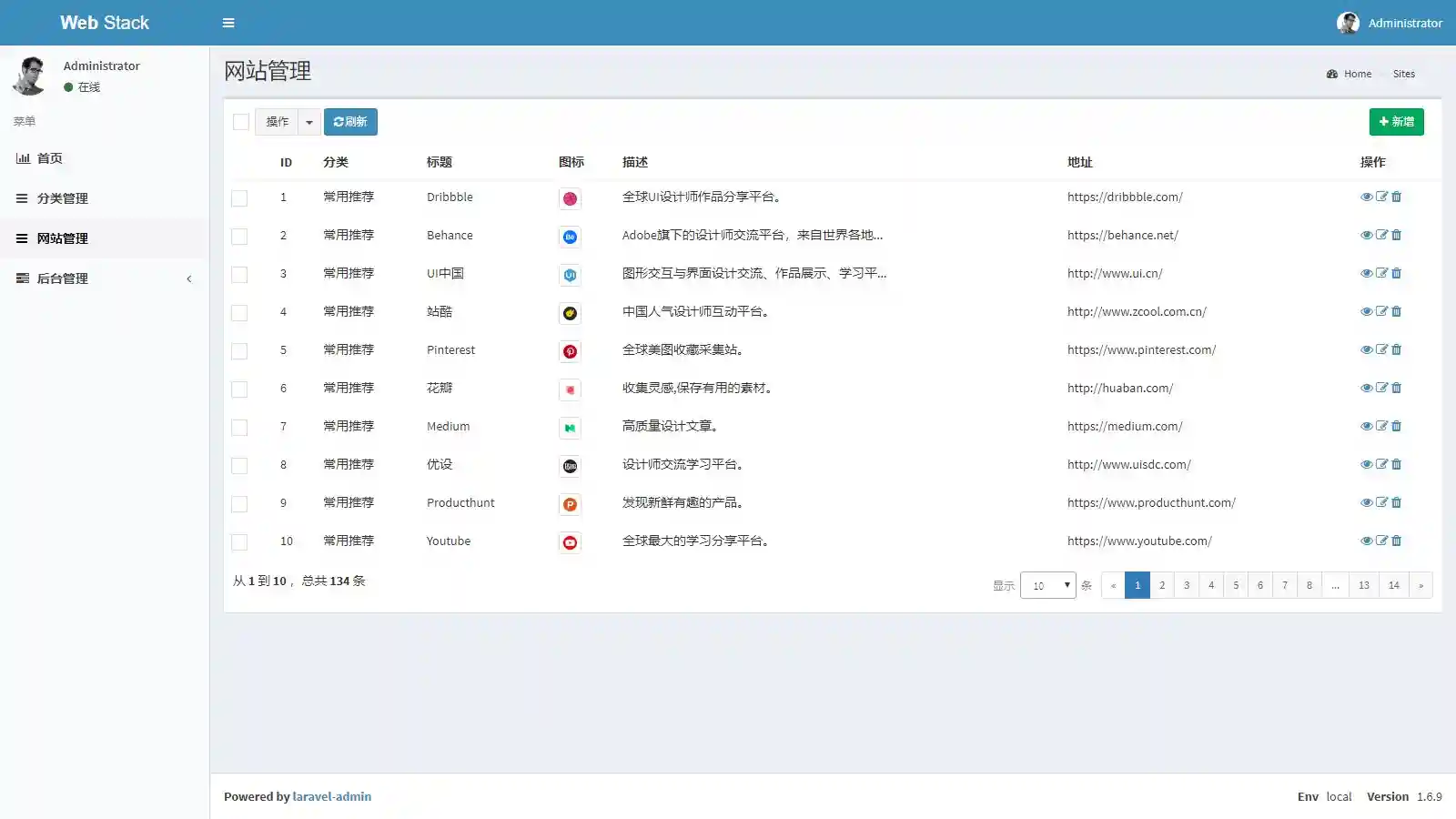Check the select-all checkbox in table header
Screen dimensions: 1456x819
tap(240, 121)
